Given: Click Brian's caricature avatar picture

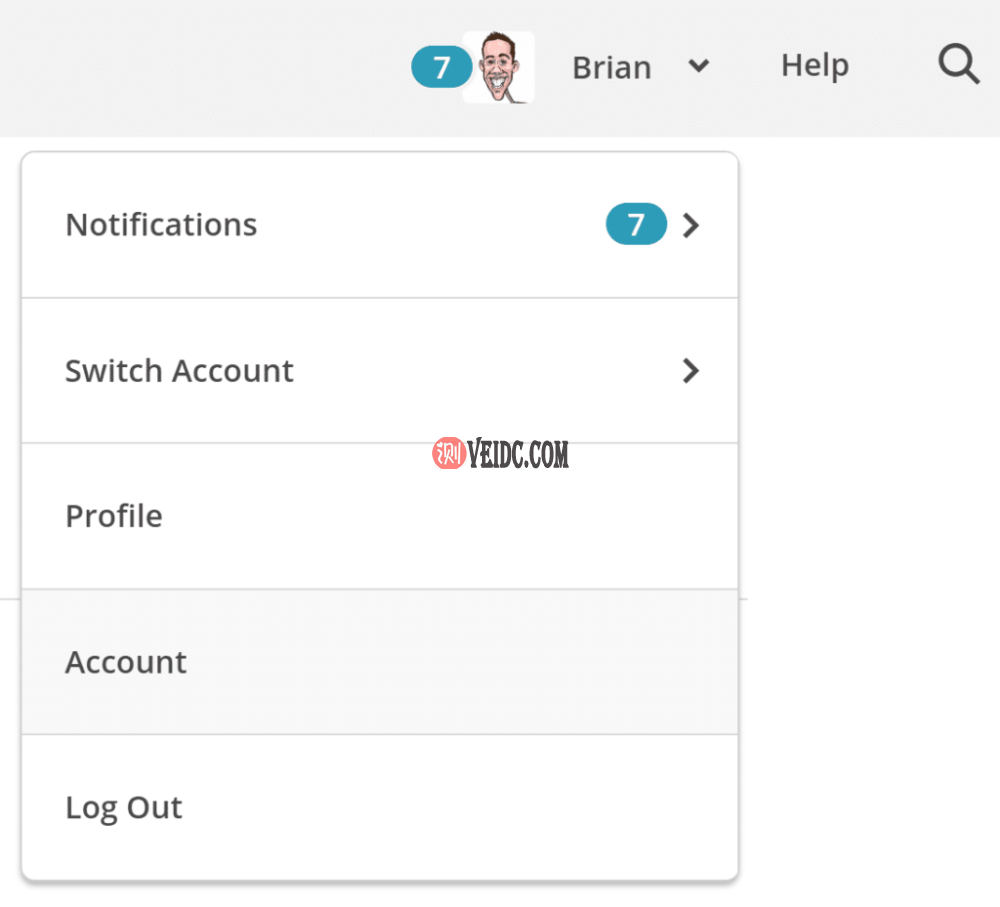Looking at the screenshot, I should point(499,67).
